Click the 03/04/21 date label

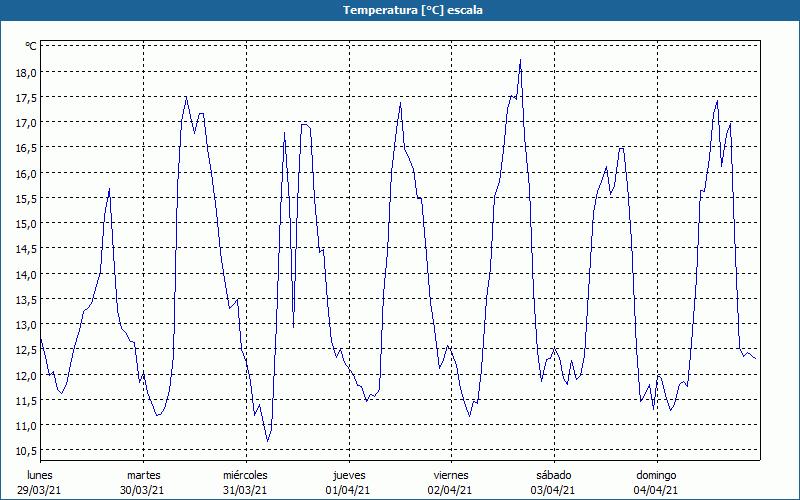click(x=554, y=490)
